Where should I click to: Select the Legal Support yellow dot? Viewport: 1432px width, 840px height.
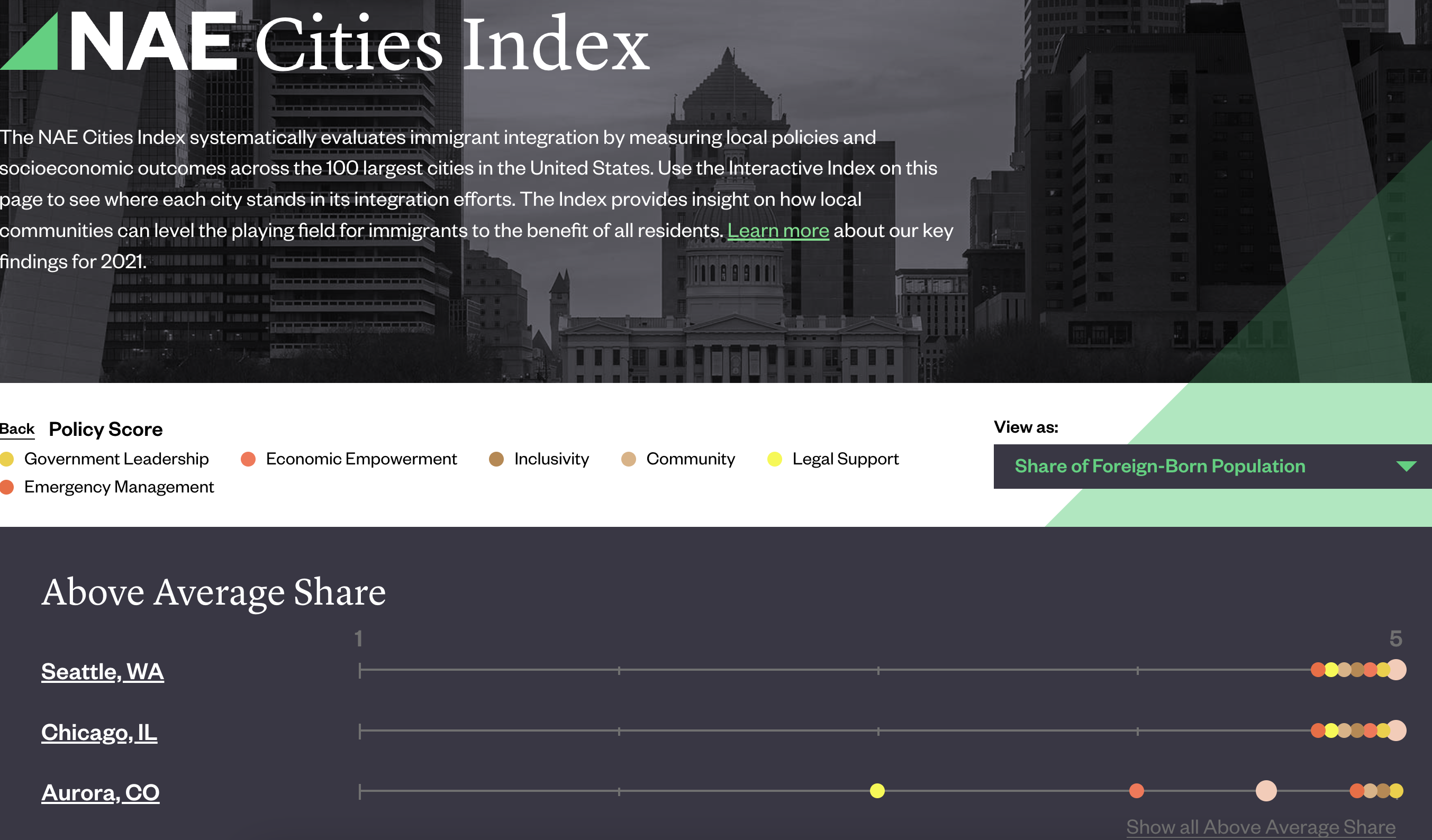[774, 459]
